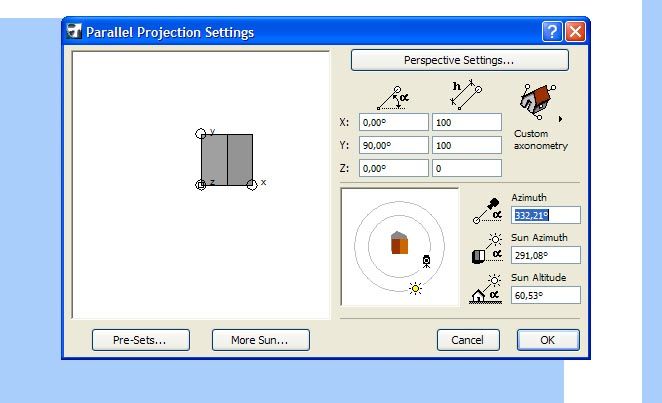
Task: Open More Sun options
Action: point(260,340)
